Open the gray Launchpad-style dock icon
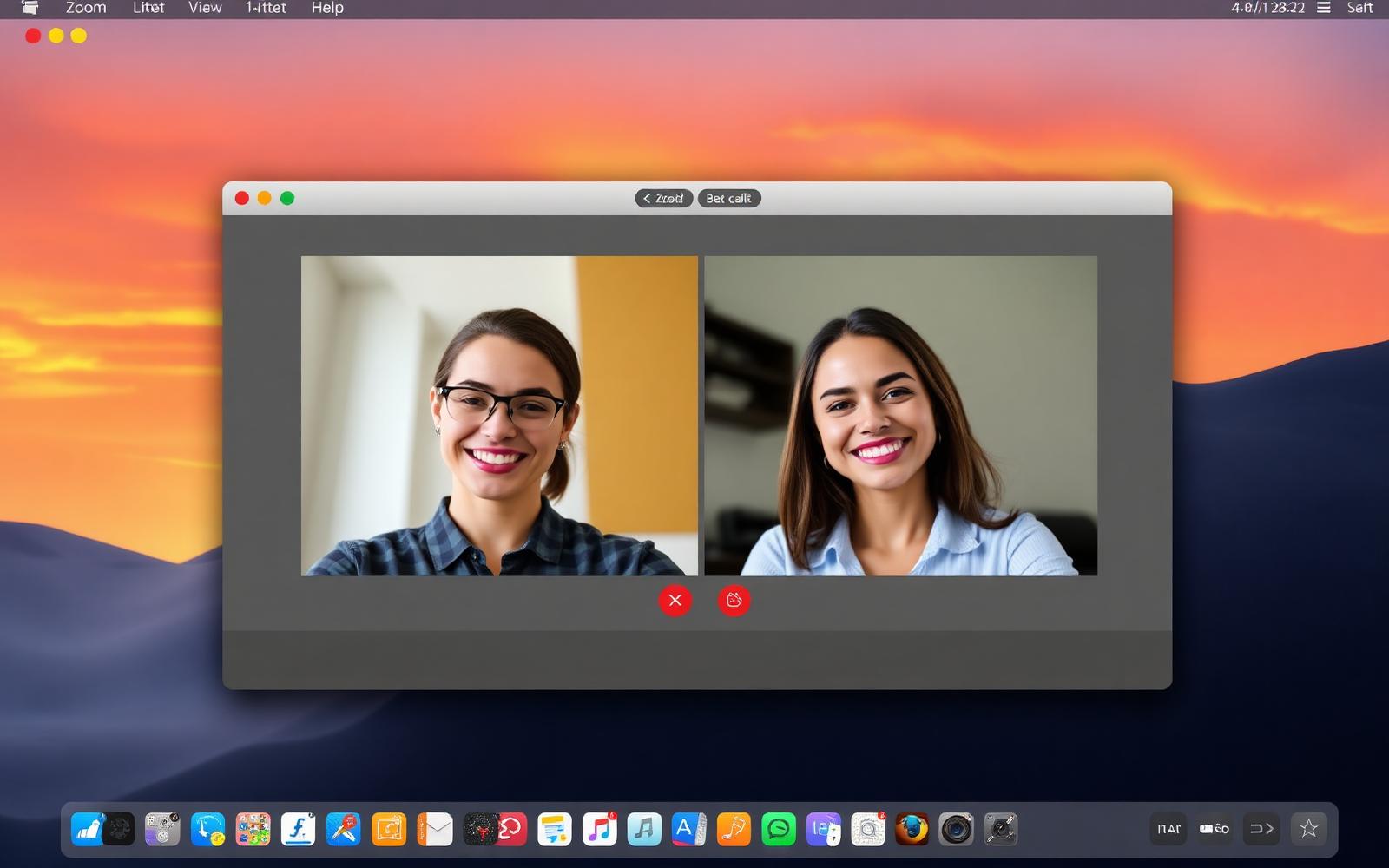The height and width of the screenshot is (868, 1389). point(162,830)
